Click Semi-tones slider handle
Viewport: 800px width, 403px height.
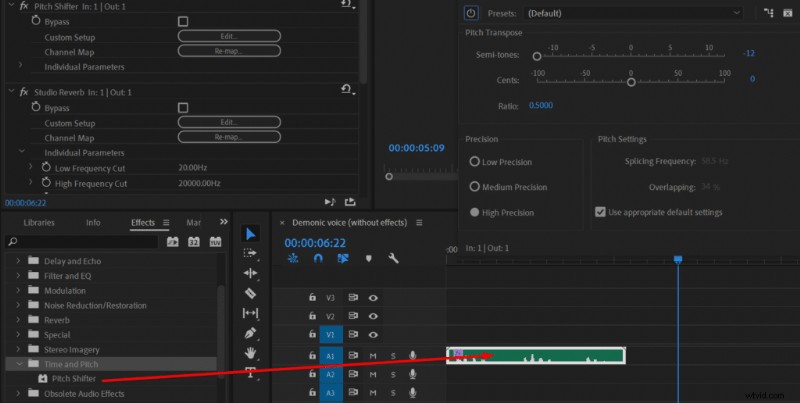click(537, 57)
